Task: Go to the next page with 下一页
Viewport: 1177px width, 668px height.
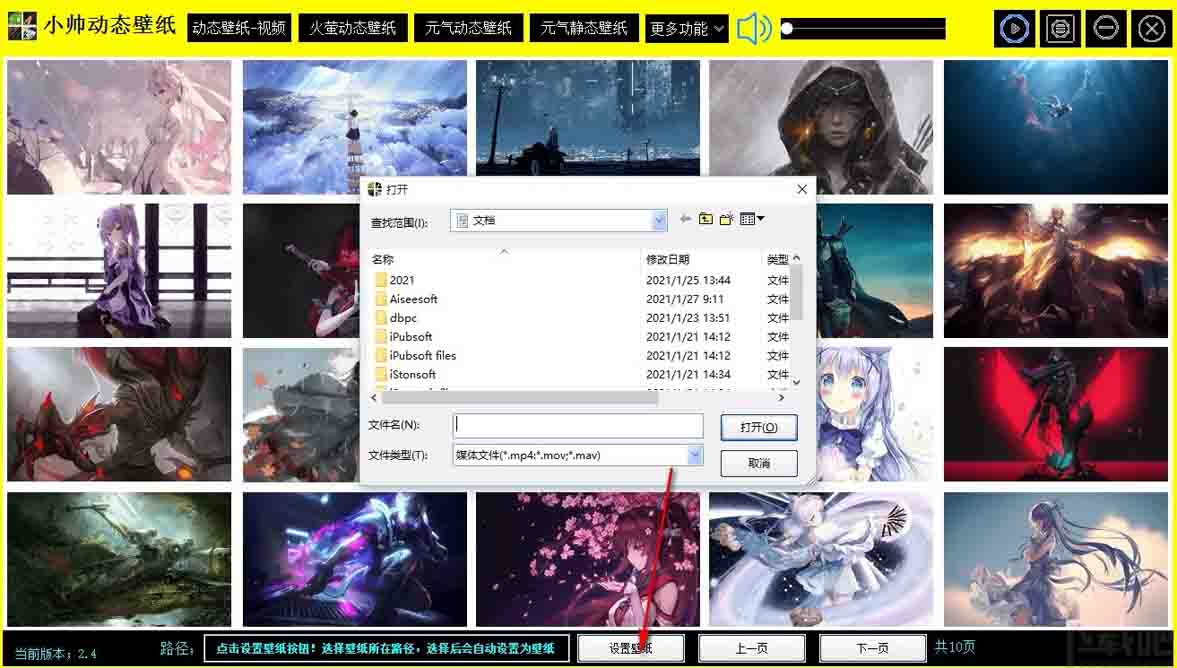Action: [872, 648]
